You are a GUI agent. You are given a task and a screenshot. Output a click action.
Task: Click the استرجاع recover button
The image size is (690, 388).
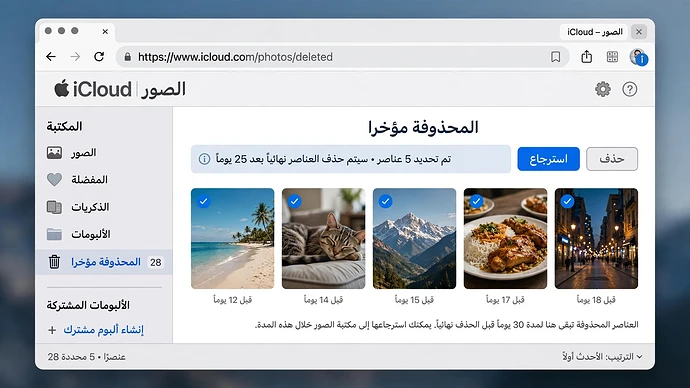tap(548, 159)
